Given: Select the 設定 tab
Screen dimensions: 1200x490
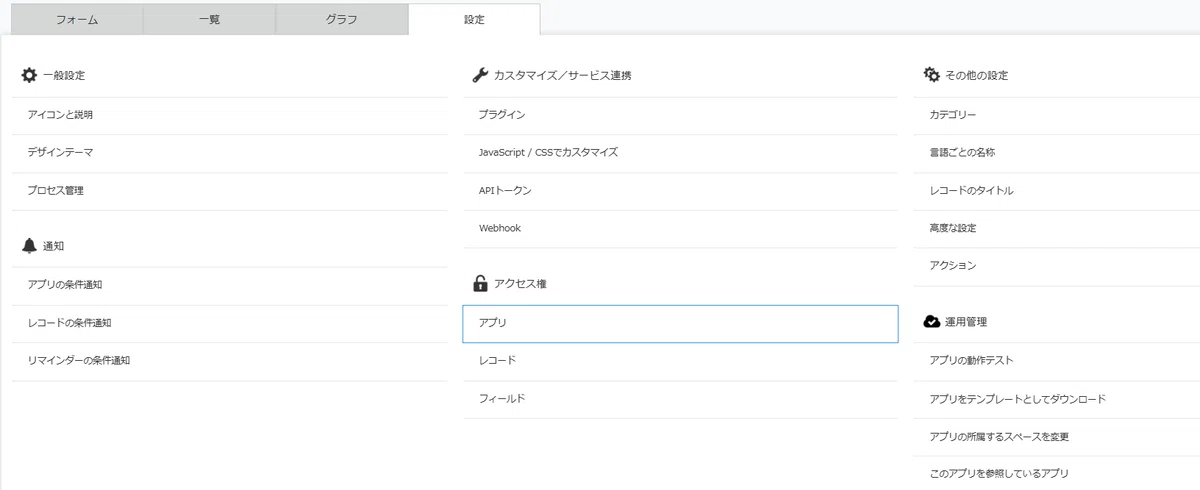Looking at the screenshot, I should click(x=474, y=20).
